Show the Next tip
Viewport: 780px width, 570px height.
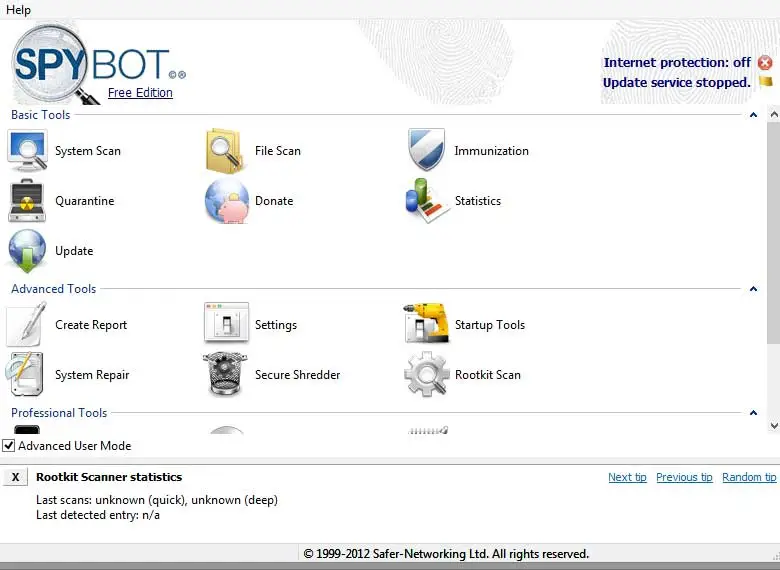[627, 477]
